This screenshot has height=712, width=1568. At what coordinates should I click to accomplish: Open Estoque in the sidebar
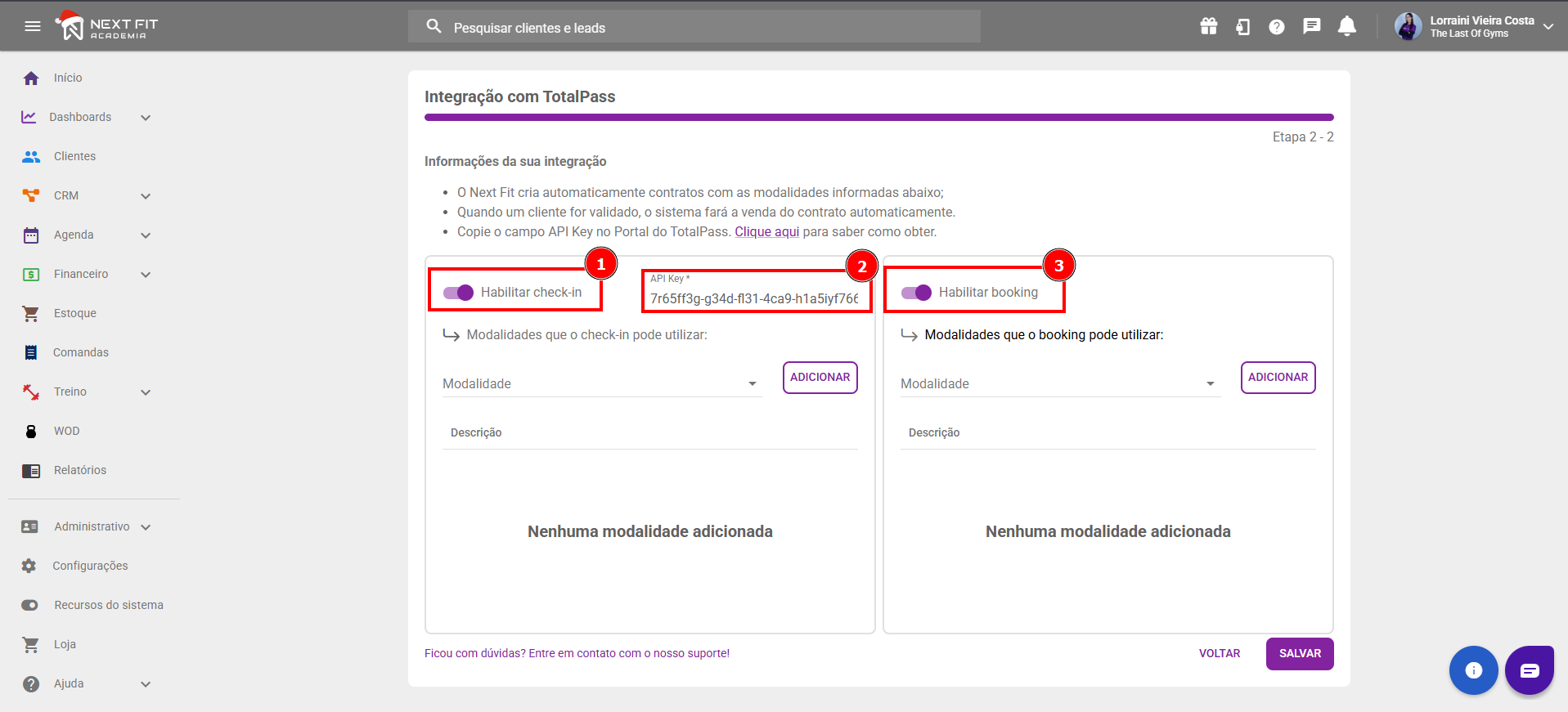[x=75, y=313]
